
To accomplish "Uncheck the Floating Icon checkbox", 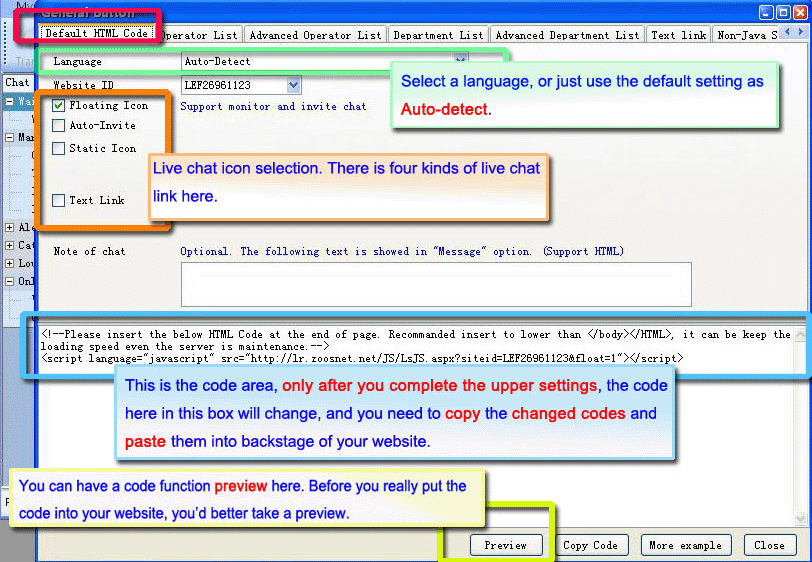I will (x=59, y=106).
